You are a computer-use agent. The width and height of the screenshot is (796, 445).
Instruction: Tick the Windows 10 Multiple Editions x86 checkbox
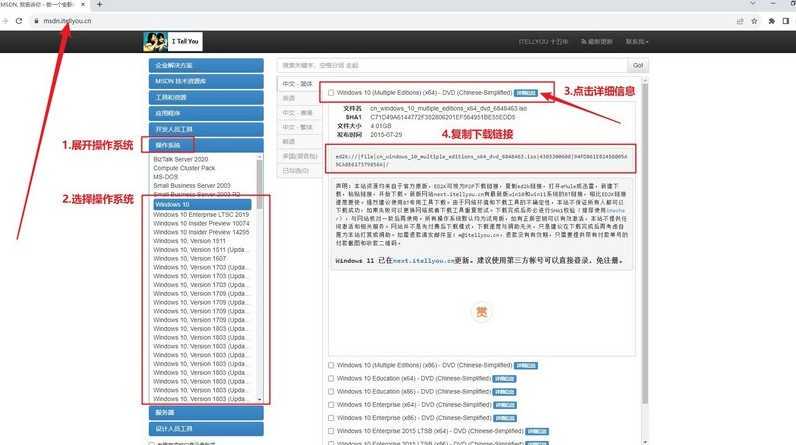coord(331,365)
